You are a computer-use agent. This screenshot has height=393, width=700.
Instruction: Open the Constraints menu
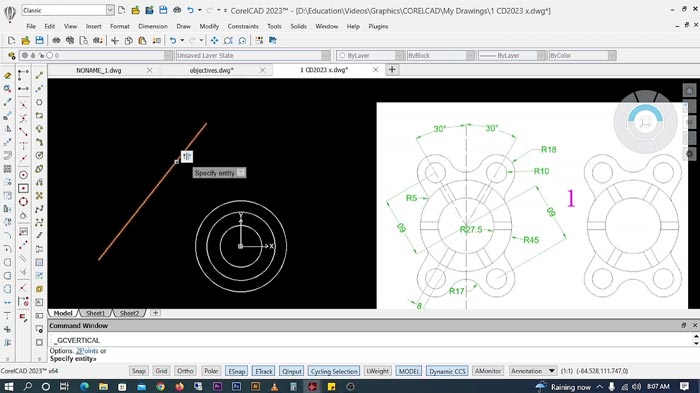point(243,26)
